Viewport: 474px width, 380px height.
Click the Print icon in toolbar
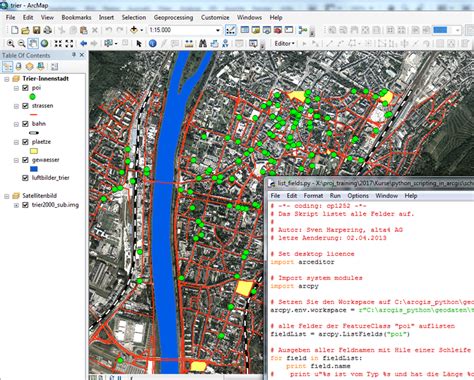47,30
